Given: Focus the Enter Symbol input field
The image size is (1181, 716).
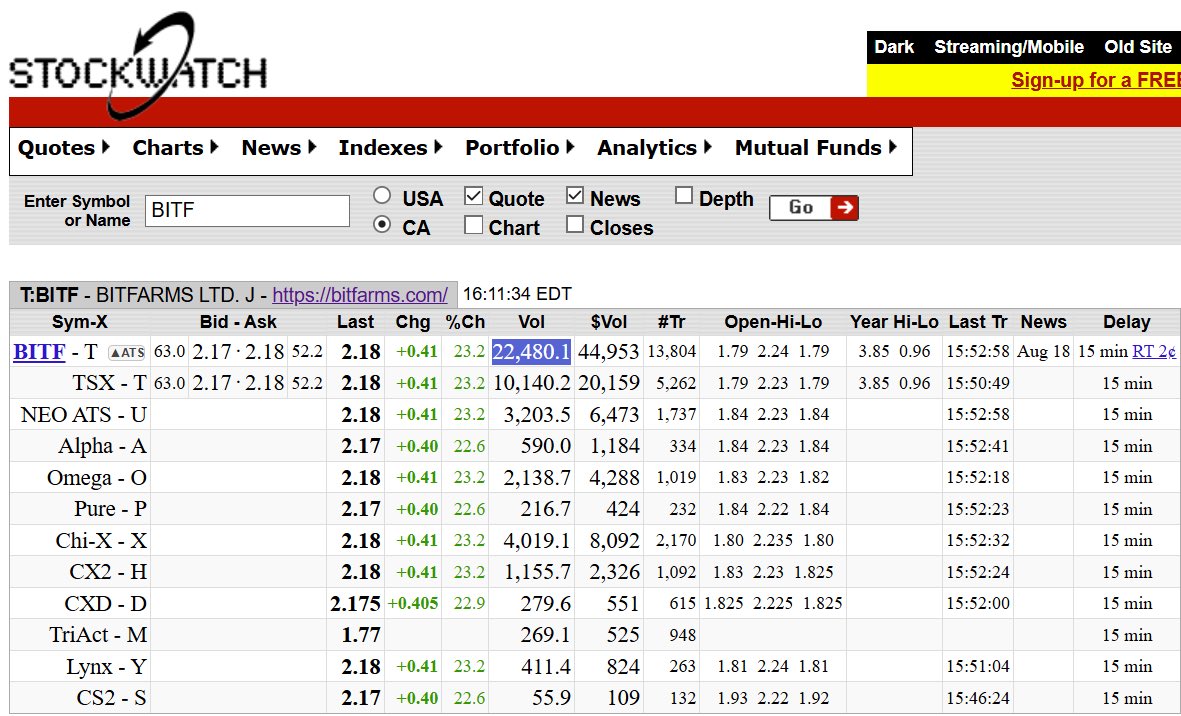Looking at the screenshot, I should pyautogui.click(x=247, y=210).
